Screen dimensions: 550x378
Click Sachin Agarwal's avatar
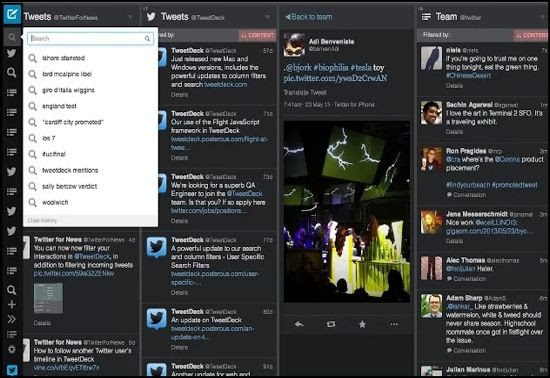pos(431,113)
